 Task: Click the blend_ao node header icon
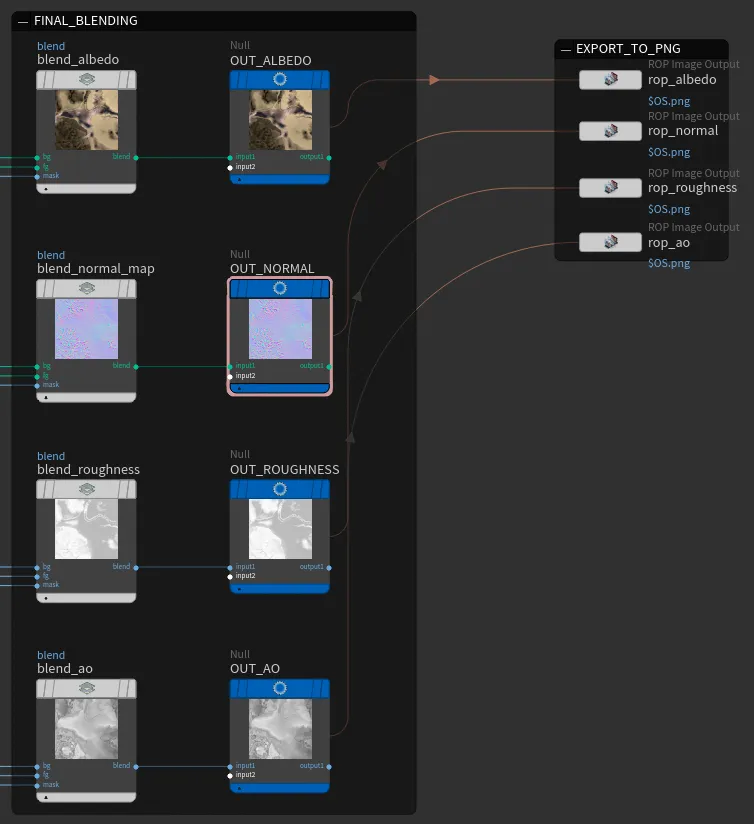click(x=87, y=688)
